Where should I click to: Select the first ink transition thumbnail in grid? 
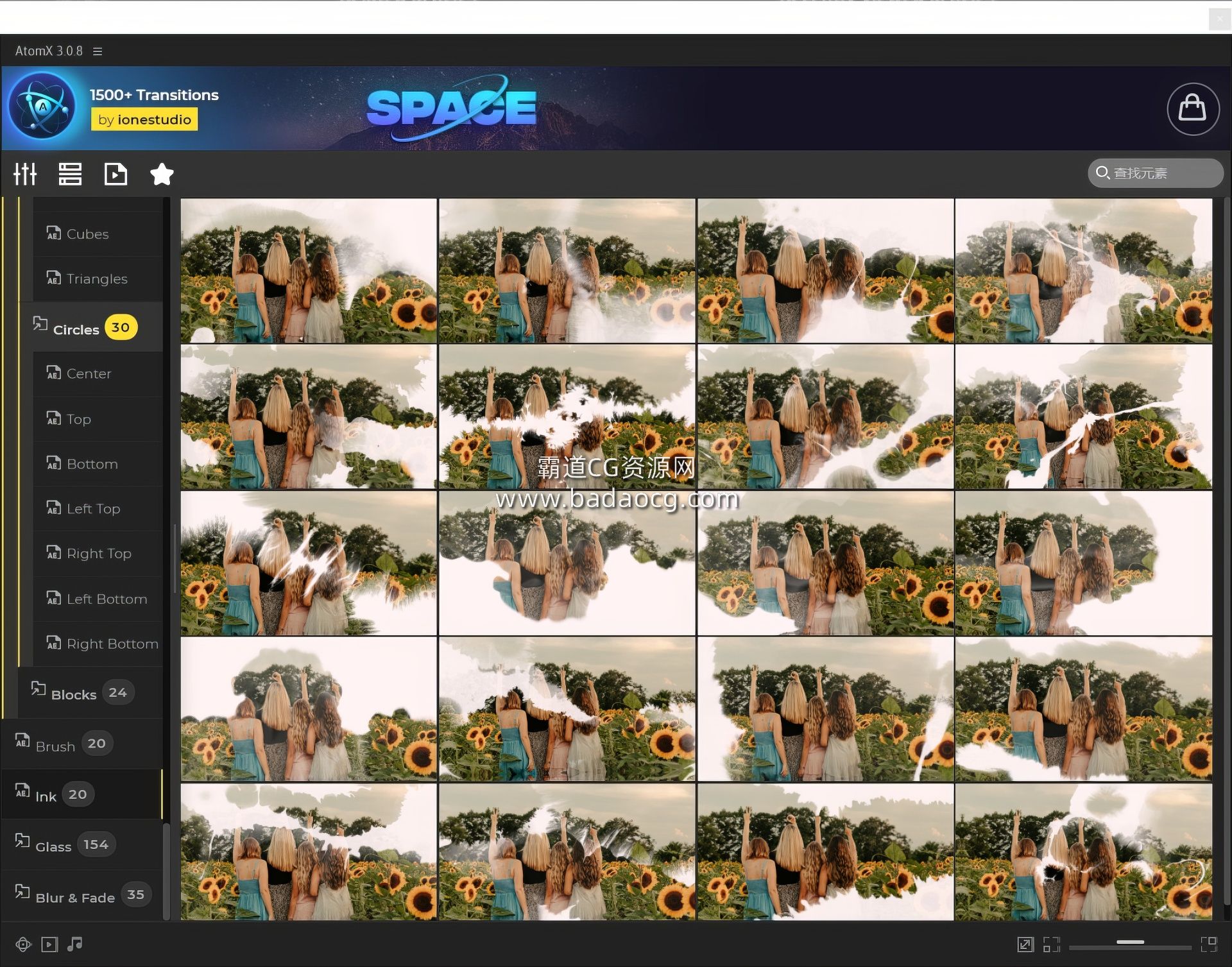(309, 270)
